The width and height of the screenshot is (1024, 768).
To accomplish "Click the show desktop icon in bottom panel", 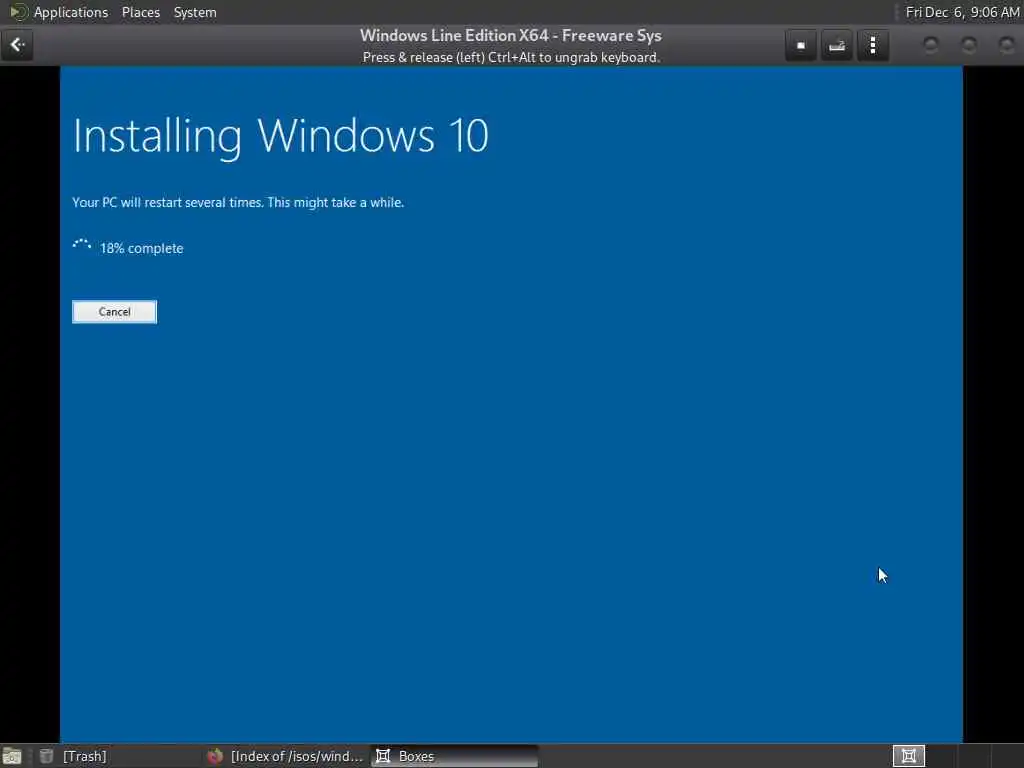I will [12, 756].
